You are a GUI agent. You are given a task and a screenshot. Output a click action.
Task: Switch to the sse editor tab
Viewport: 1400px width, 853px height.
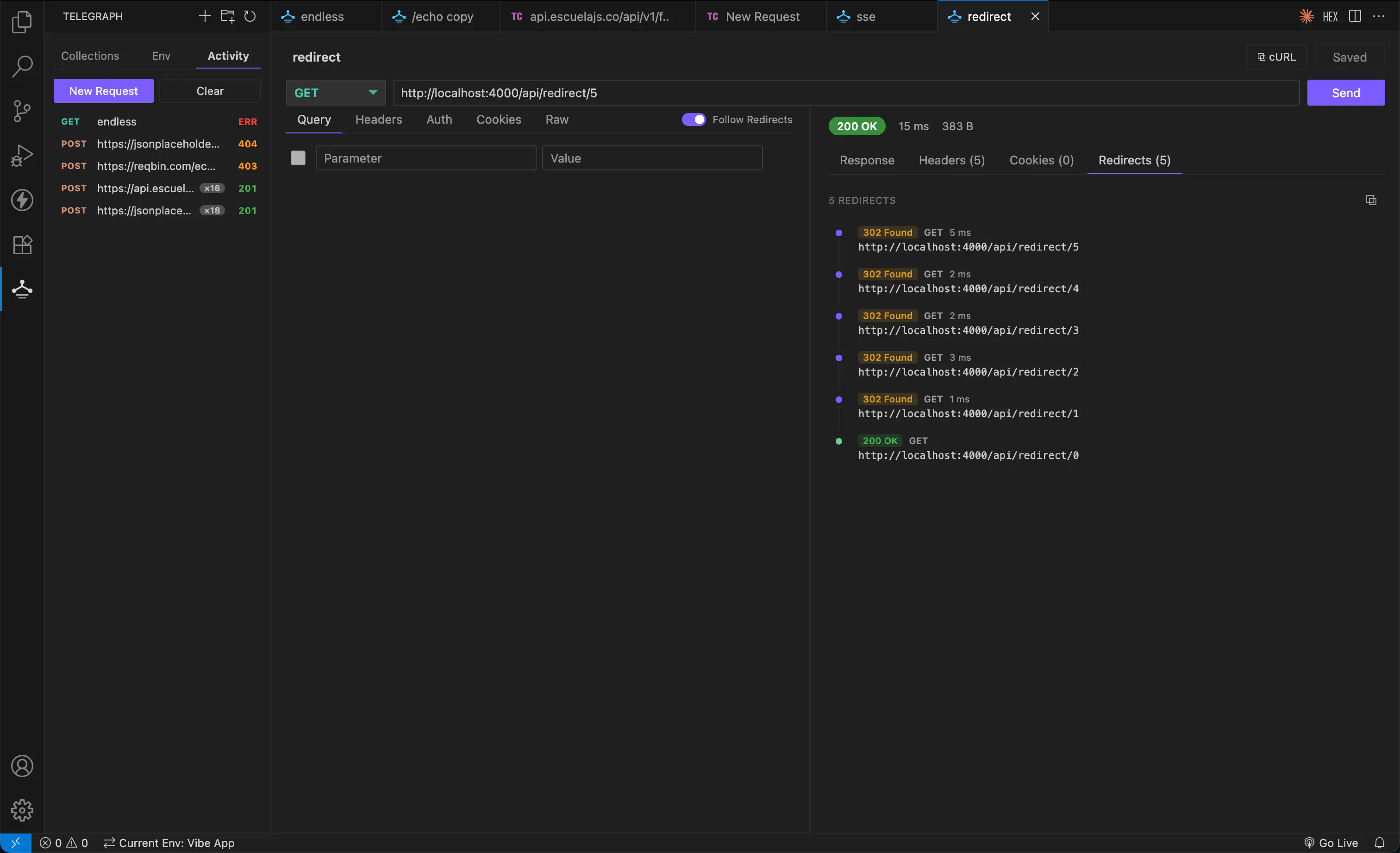coord(882,17)
